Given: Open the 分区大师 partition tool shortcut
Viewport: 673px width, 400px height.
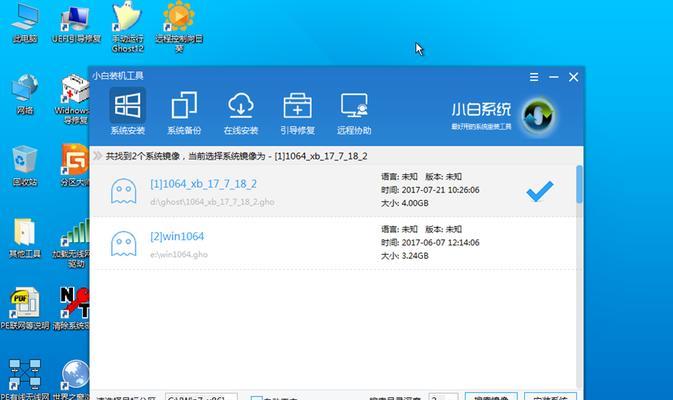Looking at the screenshot, I should pyautogui.click(x=75, y=166).
